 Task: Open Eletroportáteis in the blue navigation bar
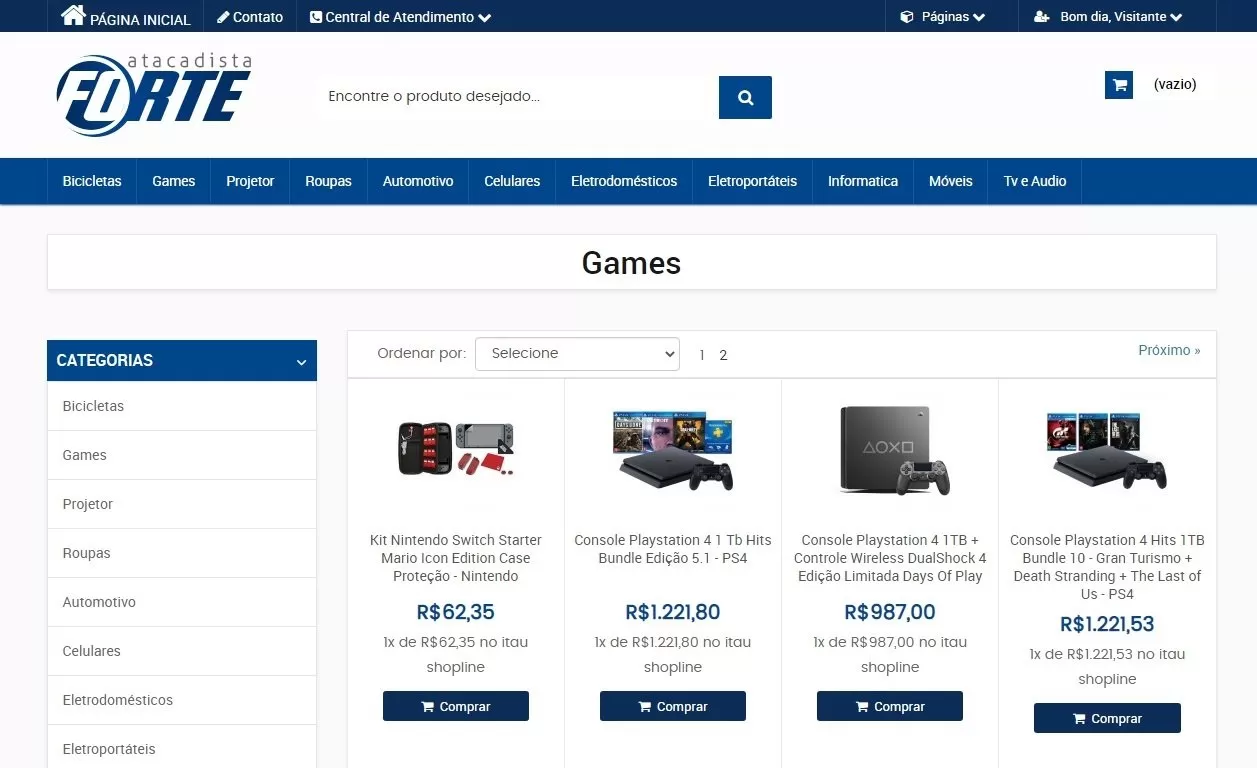pos(752,181)
